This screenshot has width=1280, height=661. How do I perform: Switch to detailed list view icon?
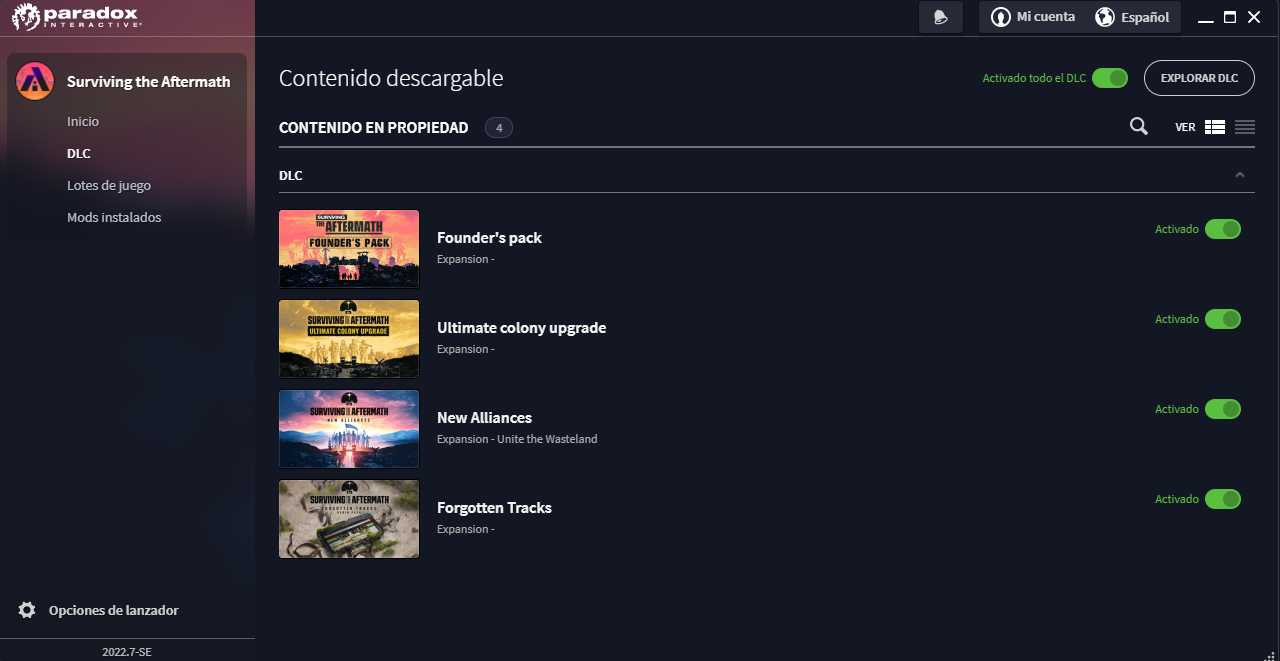[1214, 127]
